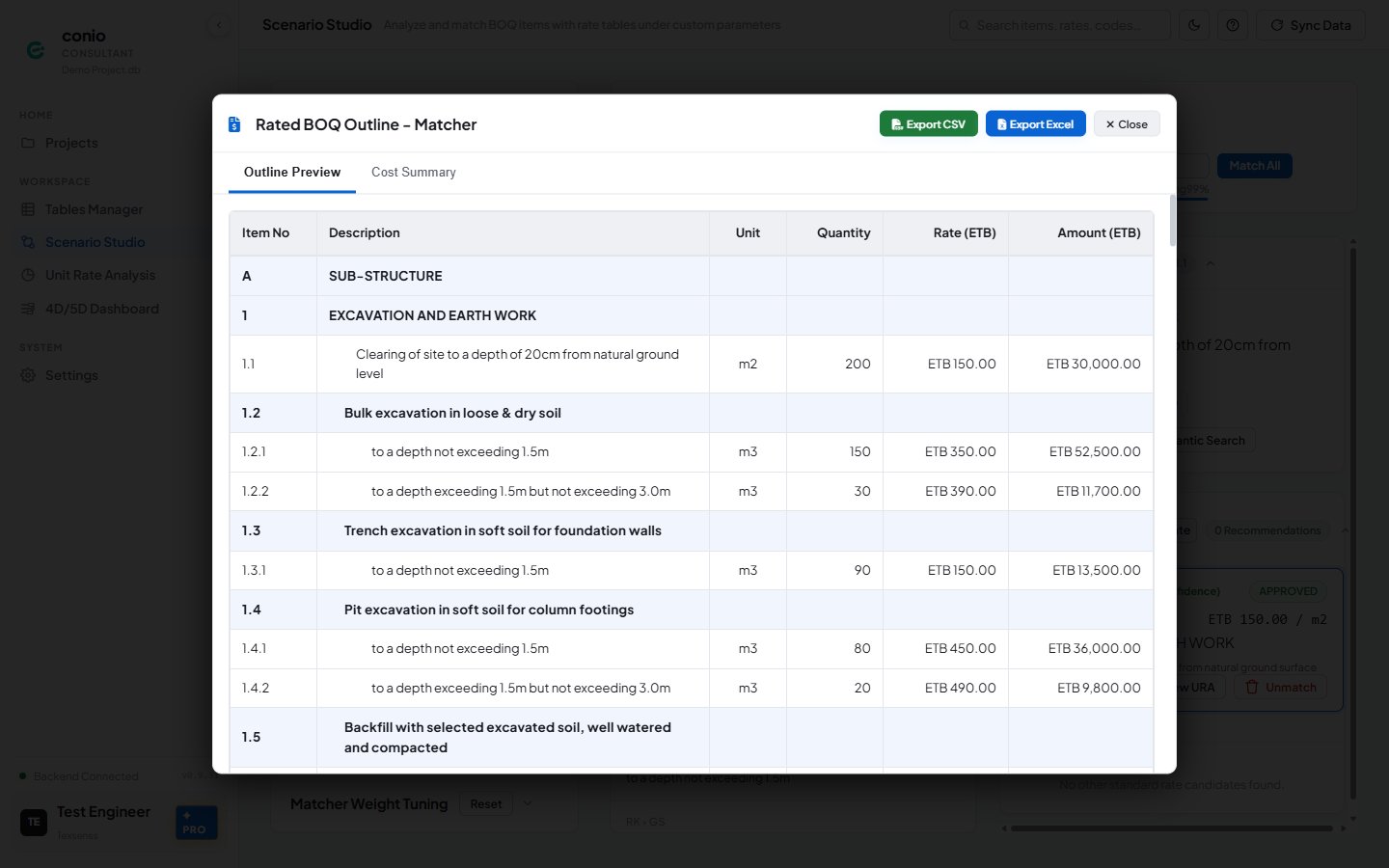
Task: Click rate ETB 490.00
Action: pos(960,688)
